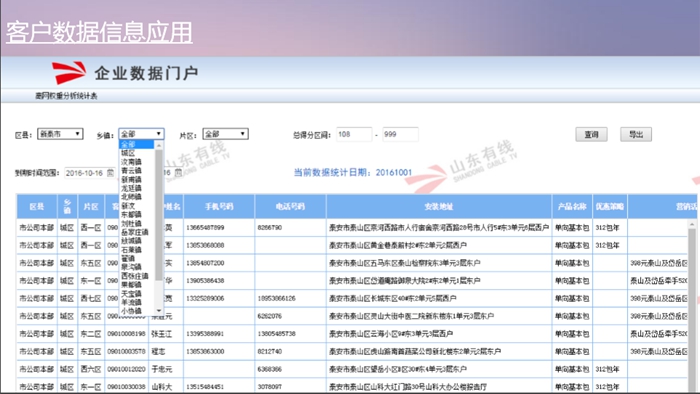The width and height of the screenshot is (700, 394).
Task: Click the table scroll-up arrow
Action: click(692, 224)
